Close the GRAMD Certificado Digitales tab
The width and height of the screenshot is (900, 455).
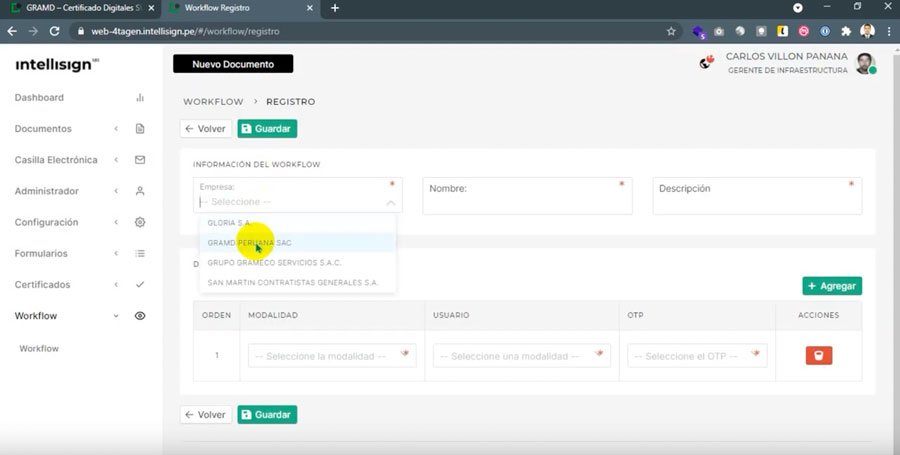(x=151, y=8)
